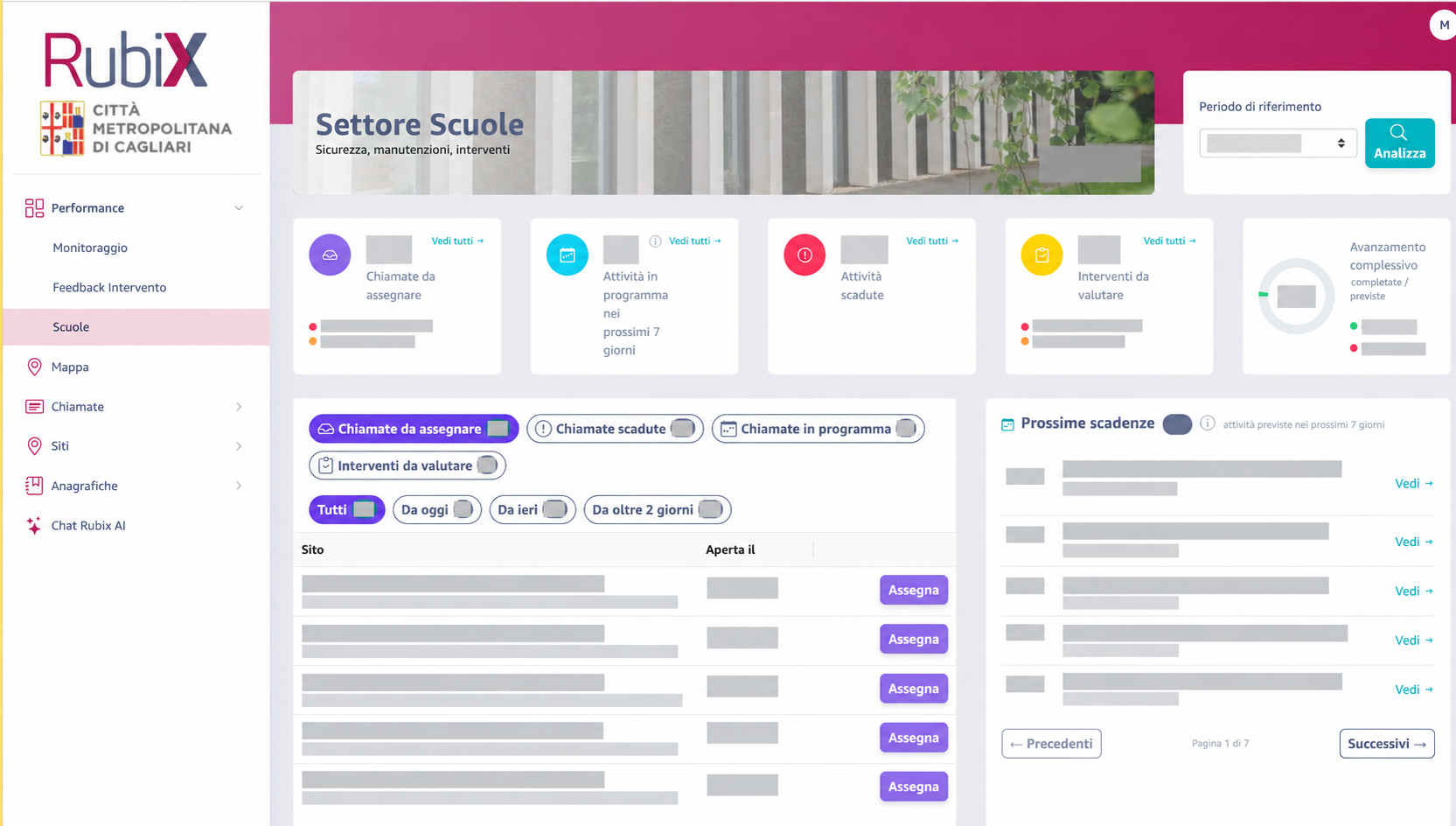This screenshot has width=1456, height=826.
Task: Click the yellow Interventi da valutare clipboard icon
Action: [x=1042, y=255]
